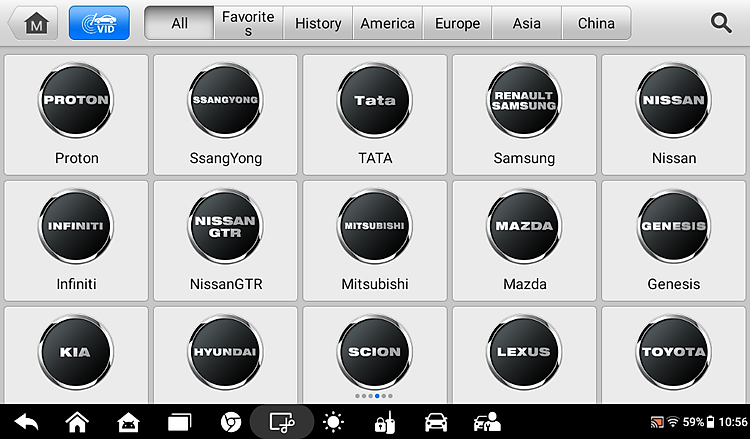Open the M home menu button

pyautogui.click(x=33, y=23)
